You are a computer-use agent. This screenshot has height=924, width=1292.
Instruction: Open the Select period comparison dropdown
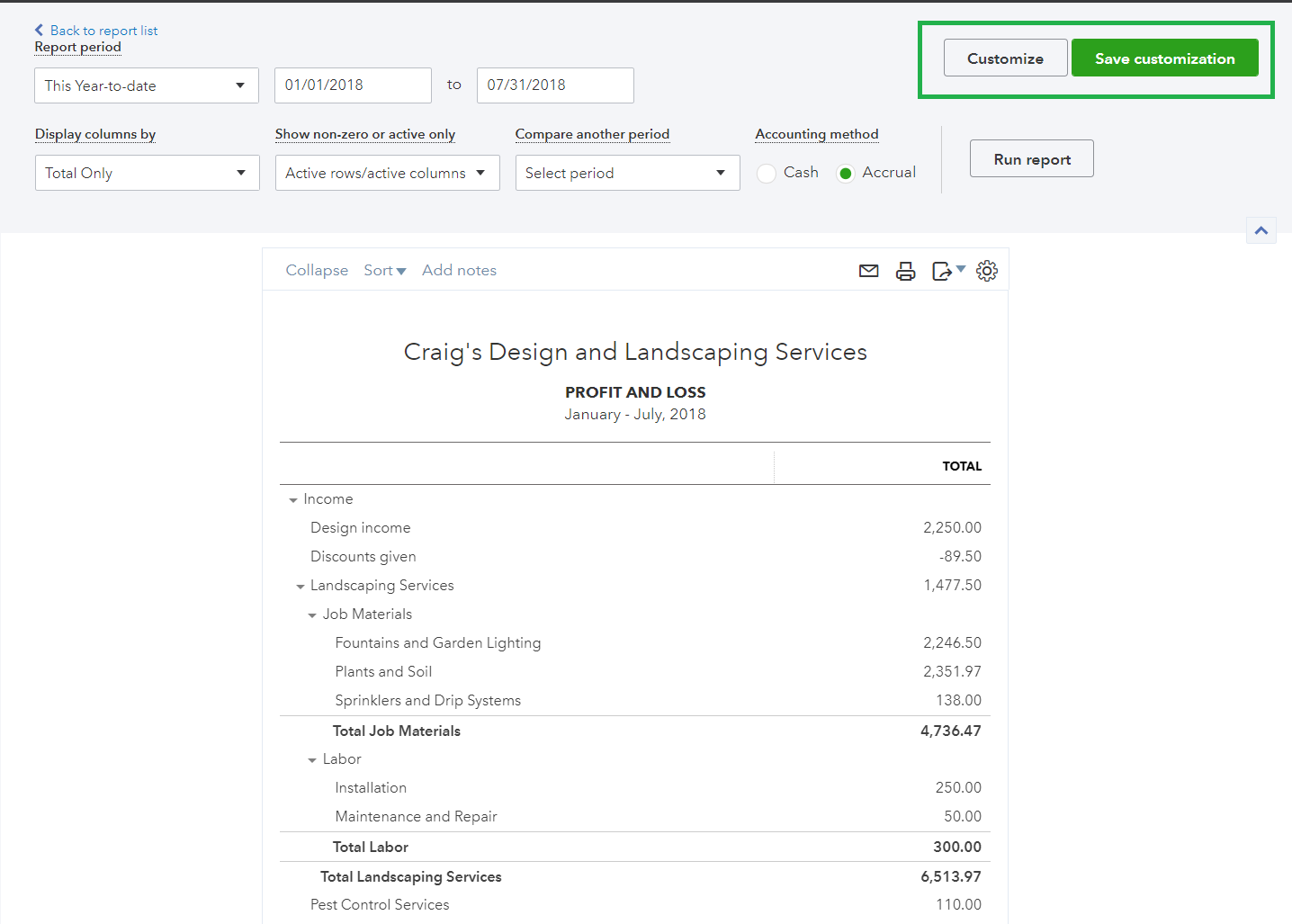[x=627, y=173]
